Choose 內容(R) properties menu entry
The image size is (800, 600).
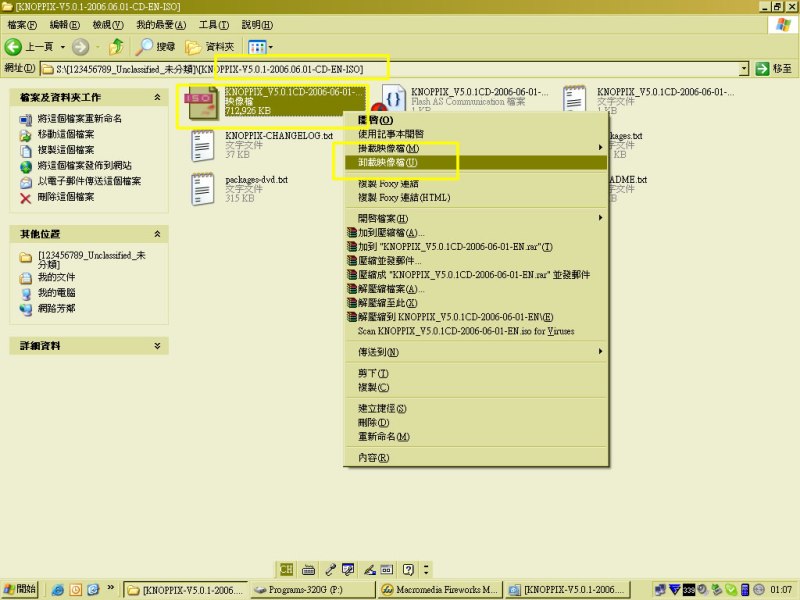click(476, 458)
